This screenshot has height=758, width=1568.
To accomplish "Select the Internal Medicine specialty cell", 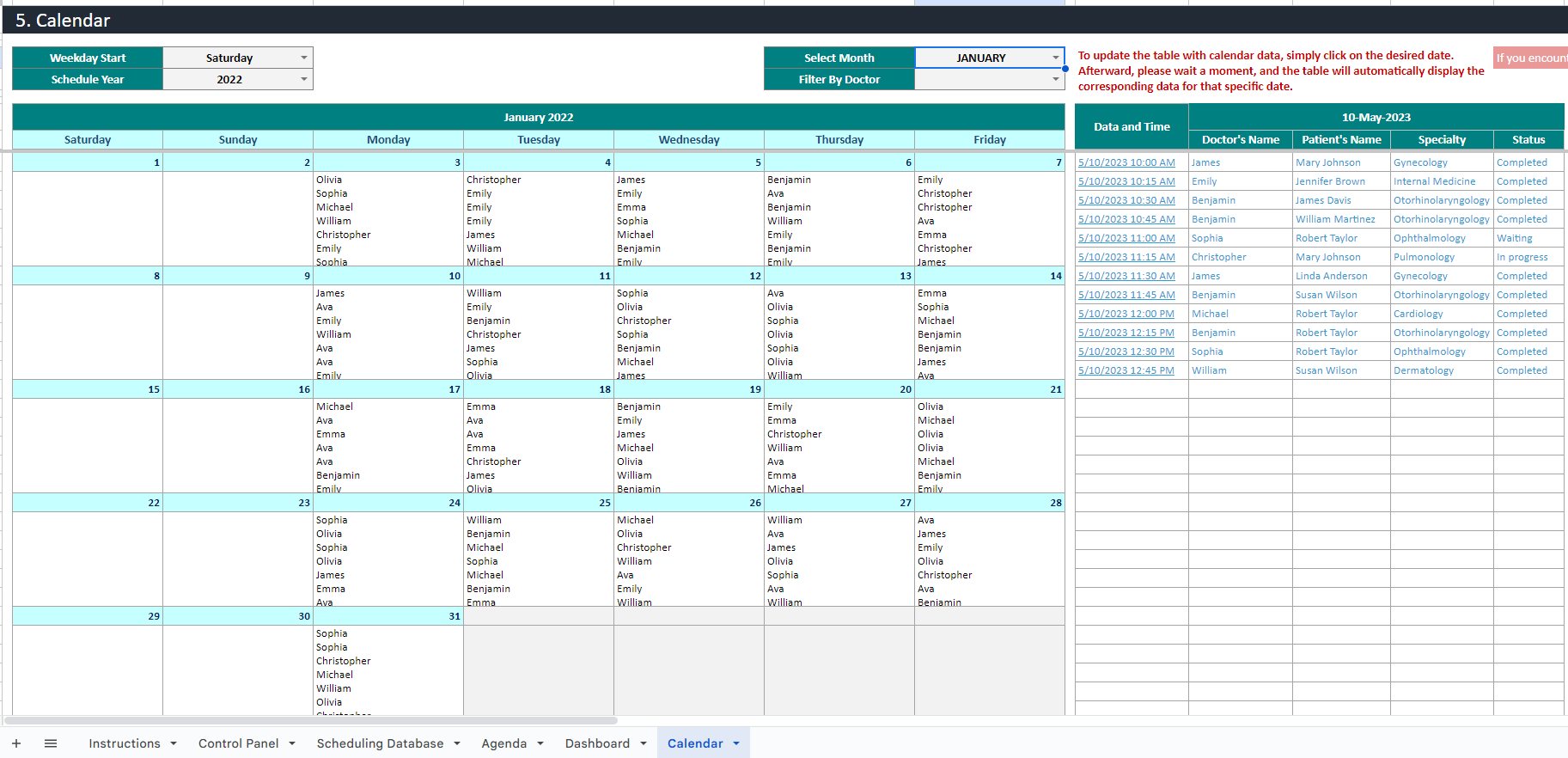I will pyautogui.click(x=1442, y=181).
